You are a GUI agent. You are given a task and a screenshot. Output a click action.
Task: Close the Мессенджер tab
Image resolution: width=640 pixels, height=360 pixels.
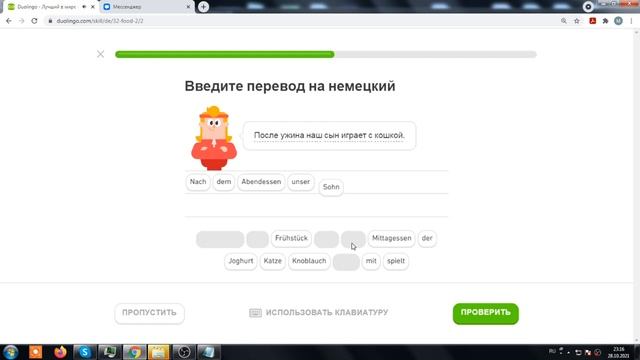click(x=188, y=7)
